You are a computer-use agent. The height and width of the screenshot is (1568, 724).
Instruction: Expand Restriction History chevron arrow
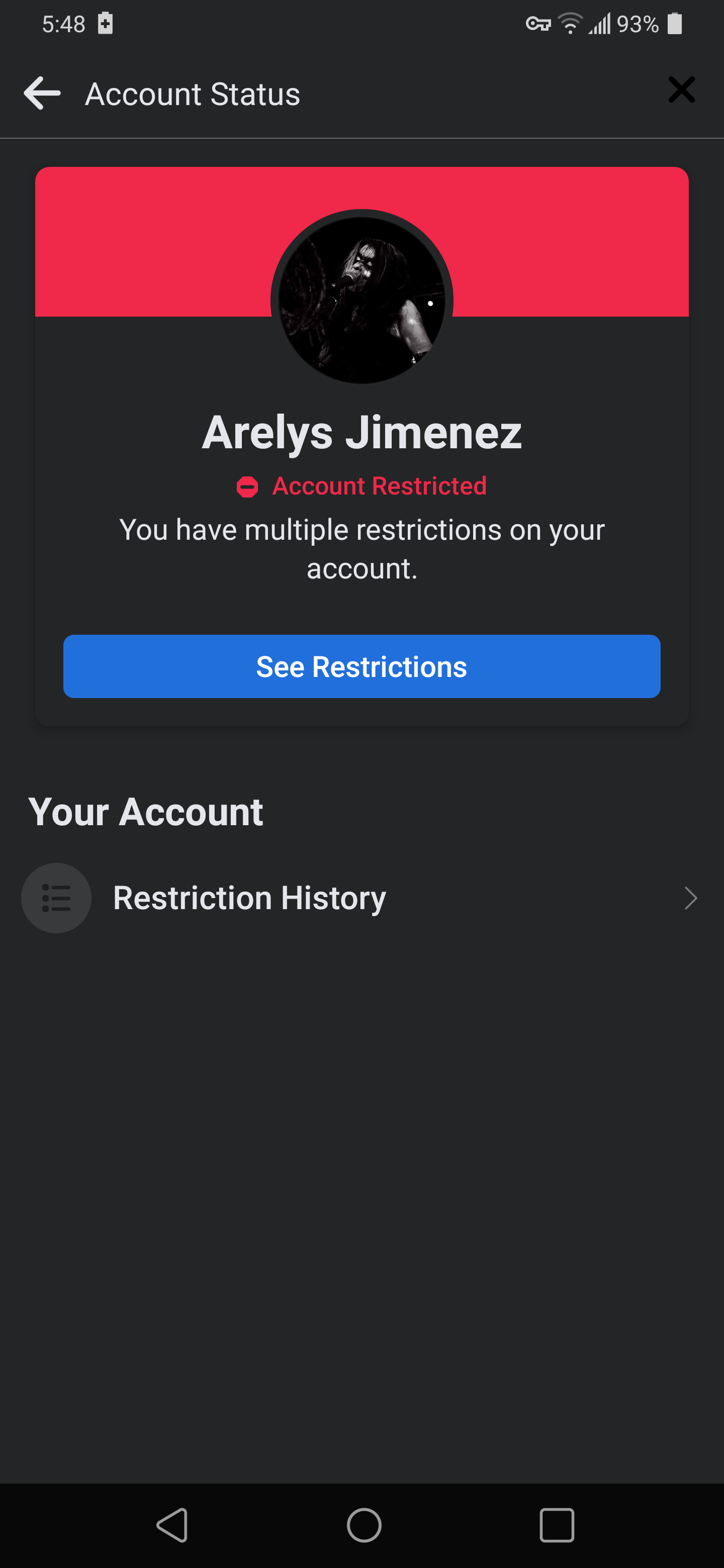[690, 898]
